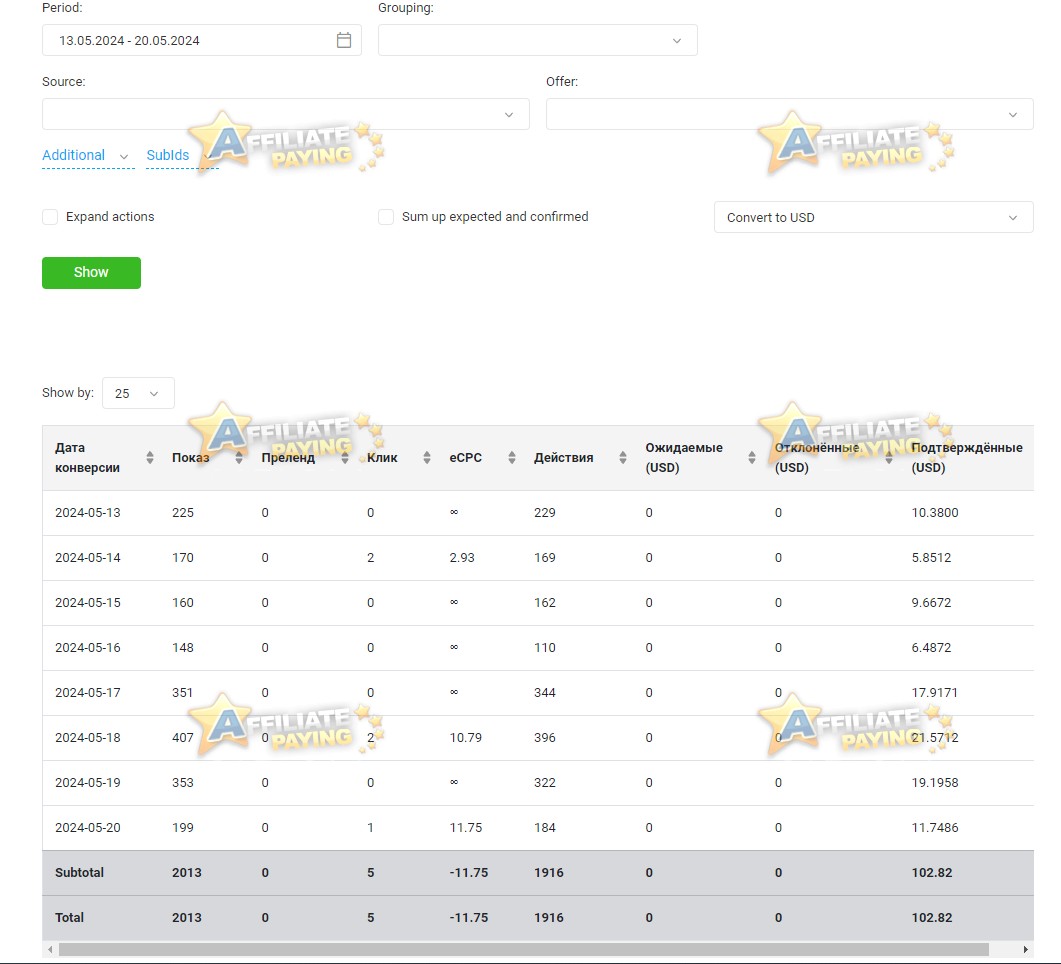Sort by Показ column arrows
This screenshot has height=964, width=1061.
coord(239,458)
